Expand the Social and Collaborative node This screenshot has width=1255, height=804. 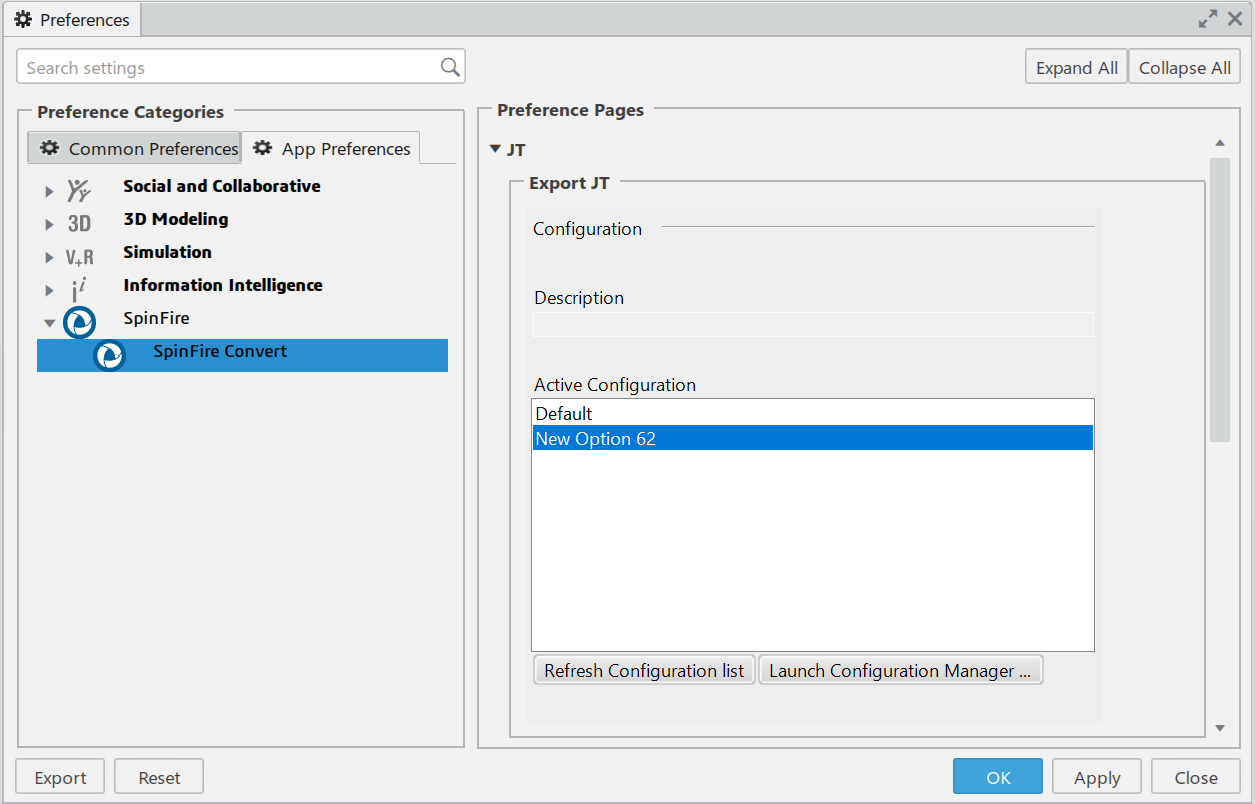click(49, 191)
